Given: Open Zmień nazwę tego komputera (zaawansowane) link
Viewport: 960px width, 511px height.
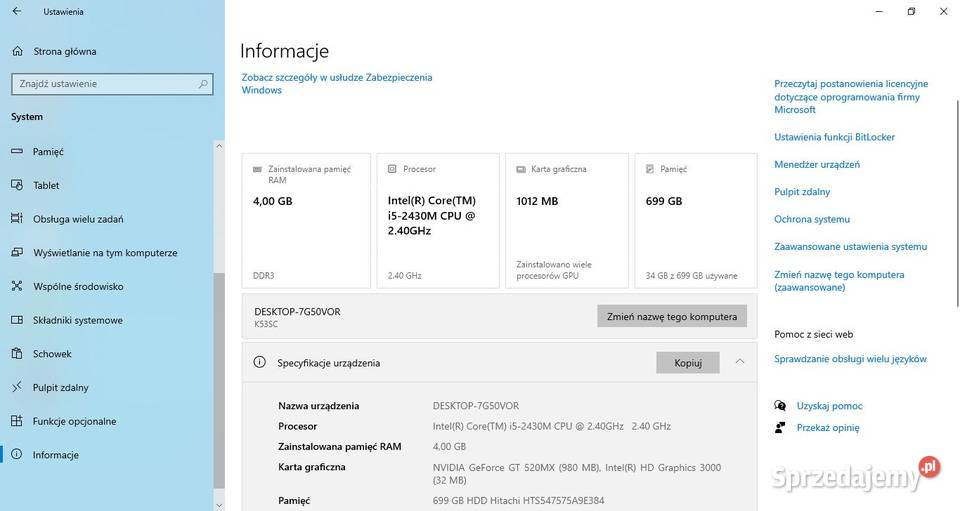Looking at the screenshot, I should pyautogui.click(x=839, y=281).
